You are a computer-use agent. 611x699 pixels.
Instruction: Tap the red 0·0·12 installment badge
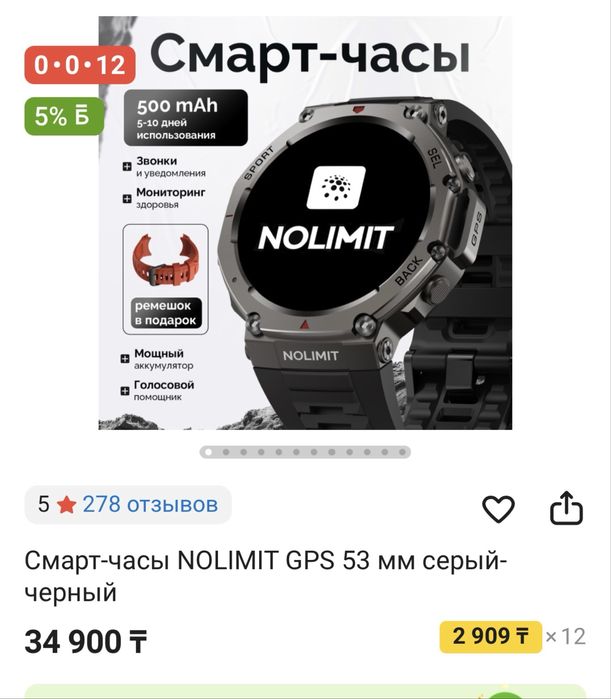(80, 65)
